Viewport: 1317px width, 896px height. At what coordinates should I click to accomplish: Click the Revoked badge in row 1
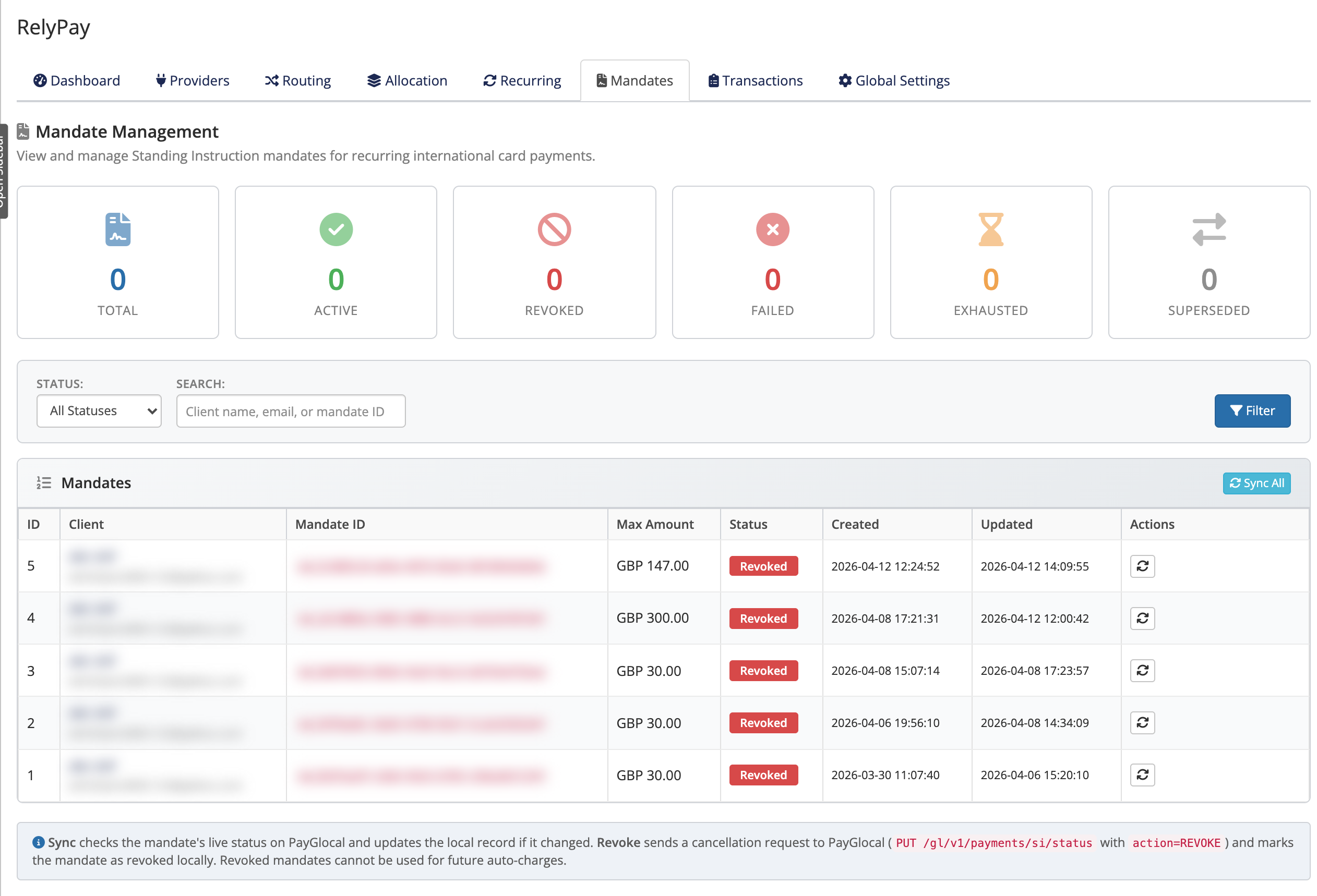pyautogui.click(x=763, y=774)
